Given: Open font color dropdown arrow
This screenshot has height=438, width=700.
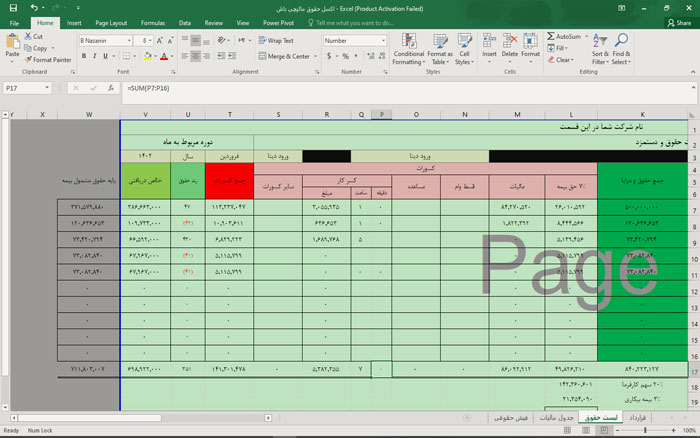Looking at the screenshot, I should click(172, 56).
